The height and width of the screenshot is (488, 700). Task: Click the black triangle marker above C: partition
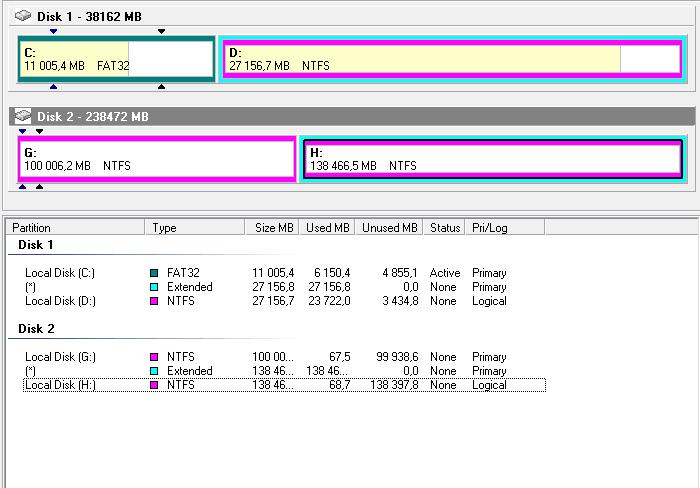coord(161,31)
